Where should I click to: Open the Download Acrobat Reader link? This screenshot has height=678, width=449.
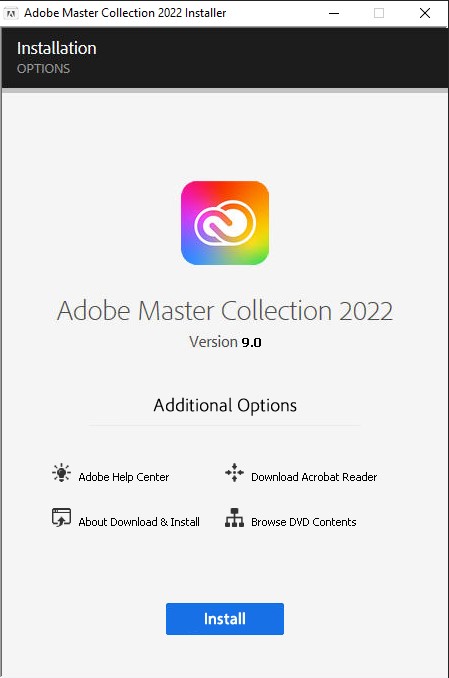(x=314, y=477)
